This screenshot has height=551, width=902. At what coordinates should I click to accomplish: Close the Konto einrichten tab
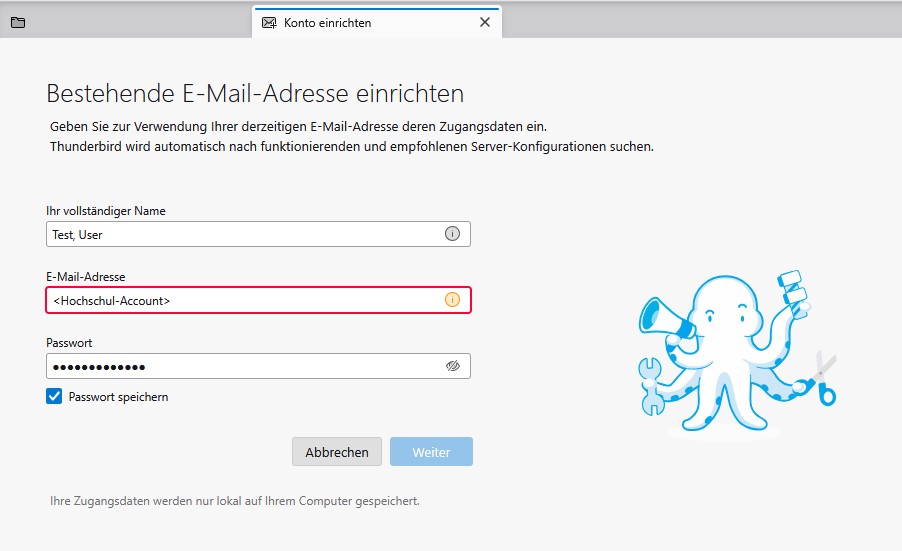(485, 22)
